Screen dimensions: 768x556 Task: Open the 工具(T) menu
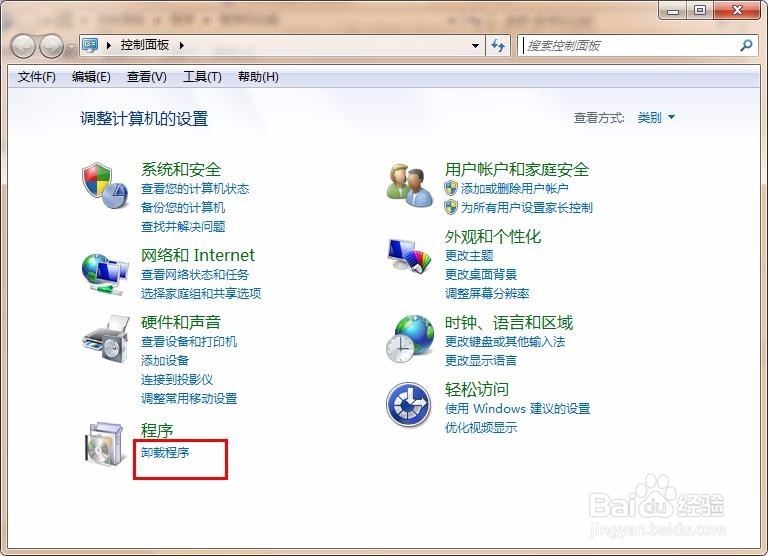(202, 77)
